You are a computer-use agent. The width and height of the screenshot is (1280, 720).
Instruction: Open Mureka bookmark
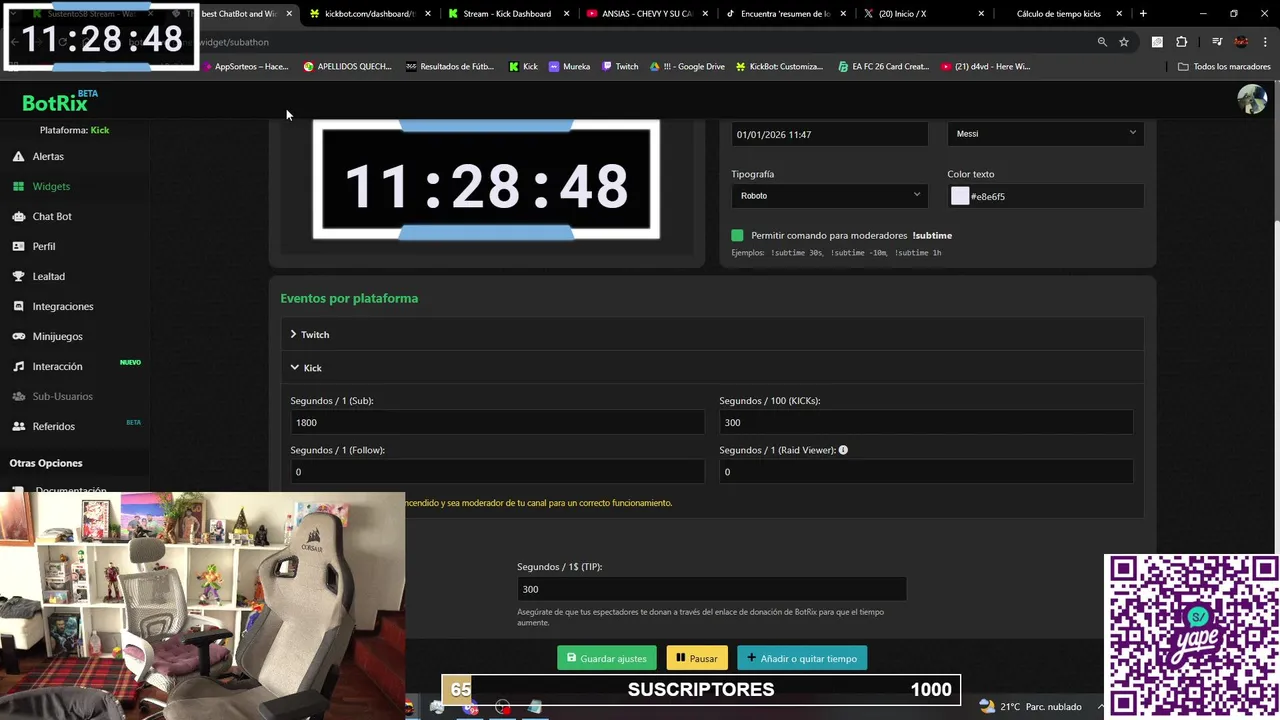tap(569, 66)
